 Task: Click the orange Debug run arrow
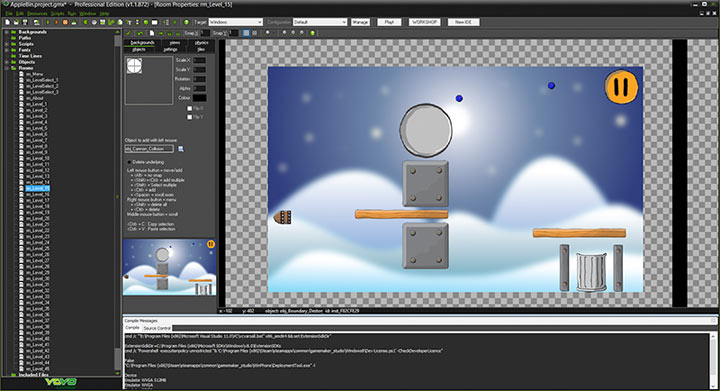tap(56, 22)
